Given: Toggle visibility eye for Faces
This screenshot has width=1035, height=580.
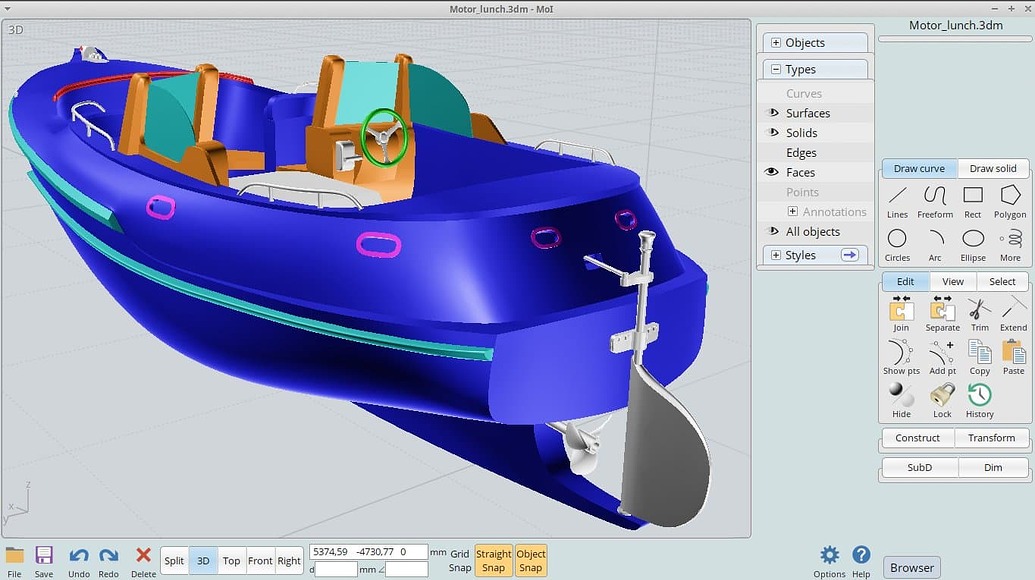Looking at the screenshot, I should 772,172.
